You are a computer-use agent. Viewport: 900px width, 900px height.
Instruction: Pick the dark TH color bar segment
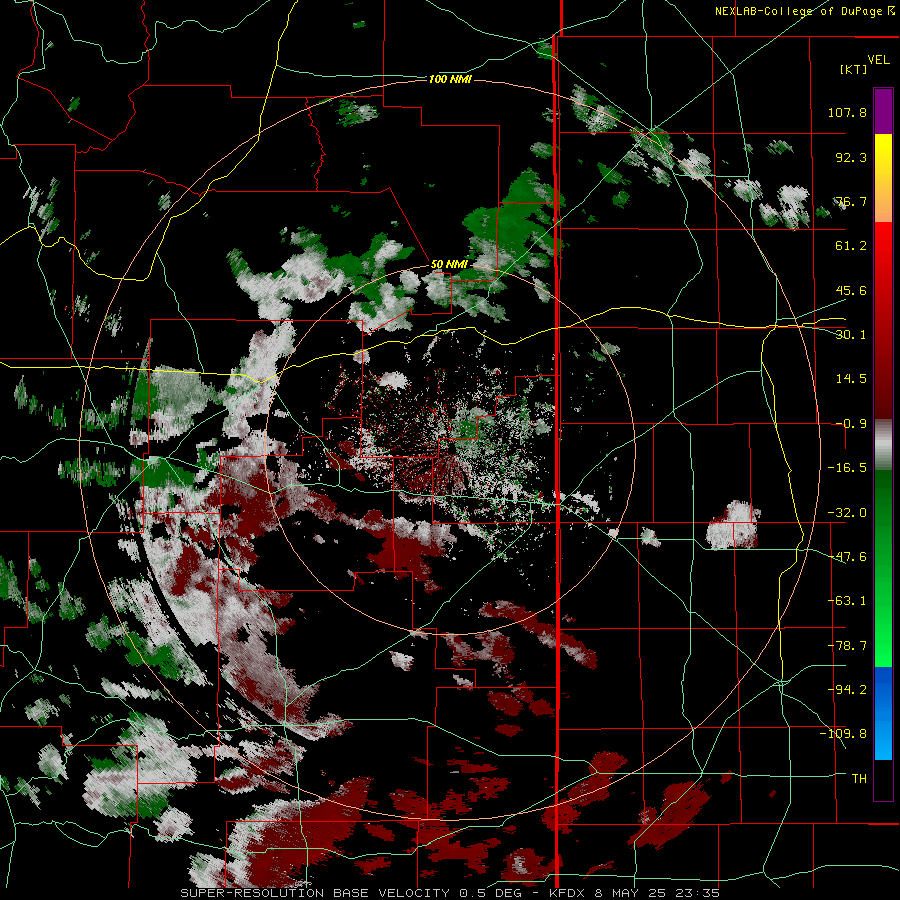pos(883,780)
